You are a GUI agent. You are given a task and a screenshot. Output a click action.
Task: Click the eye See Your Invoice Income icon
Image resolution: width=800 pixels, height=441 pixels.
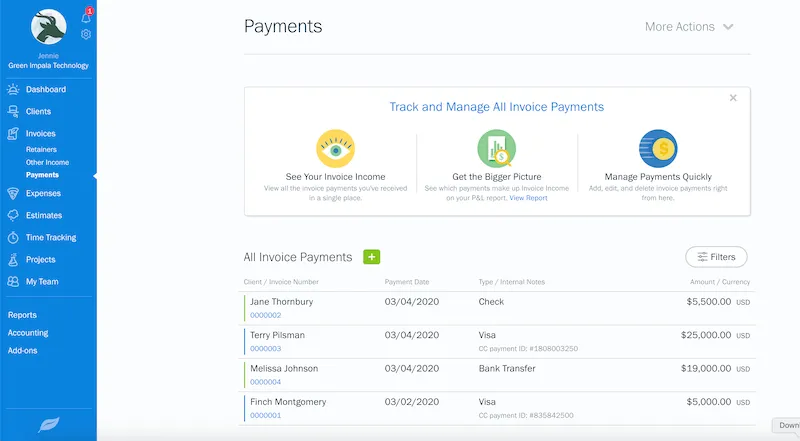point(335,148)
